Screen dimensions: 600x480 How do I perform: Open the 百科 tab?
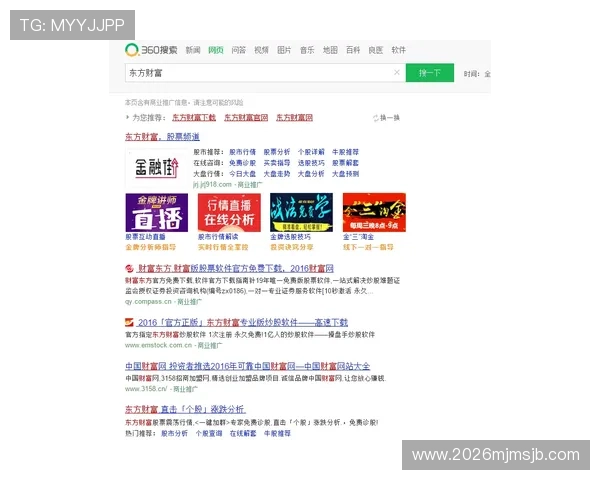353,50
